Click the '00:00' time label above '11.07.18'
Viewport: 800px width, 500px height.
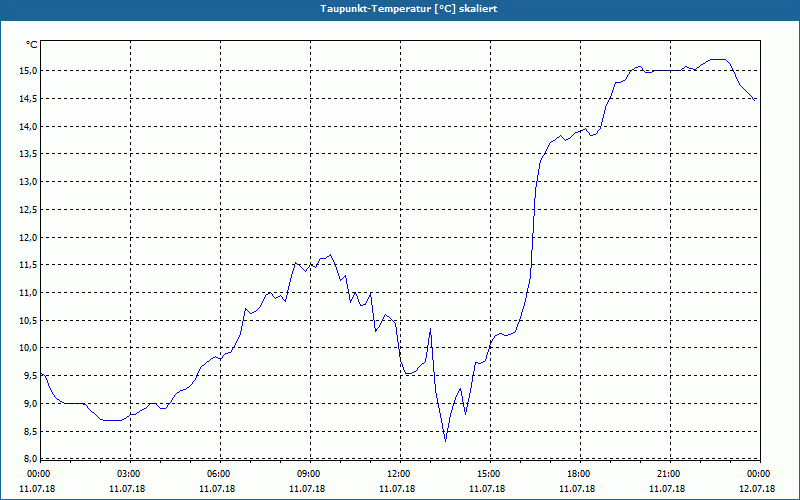click(x=37, y=474)
